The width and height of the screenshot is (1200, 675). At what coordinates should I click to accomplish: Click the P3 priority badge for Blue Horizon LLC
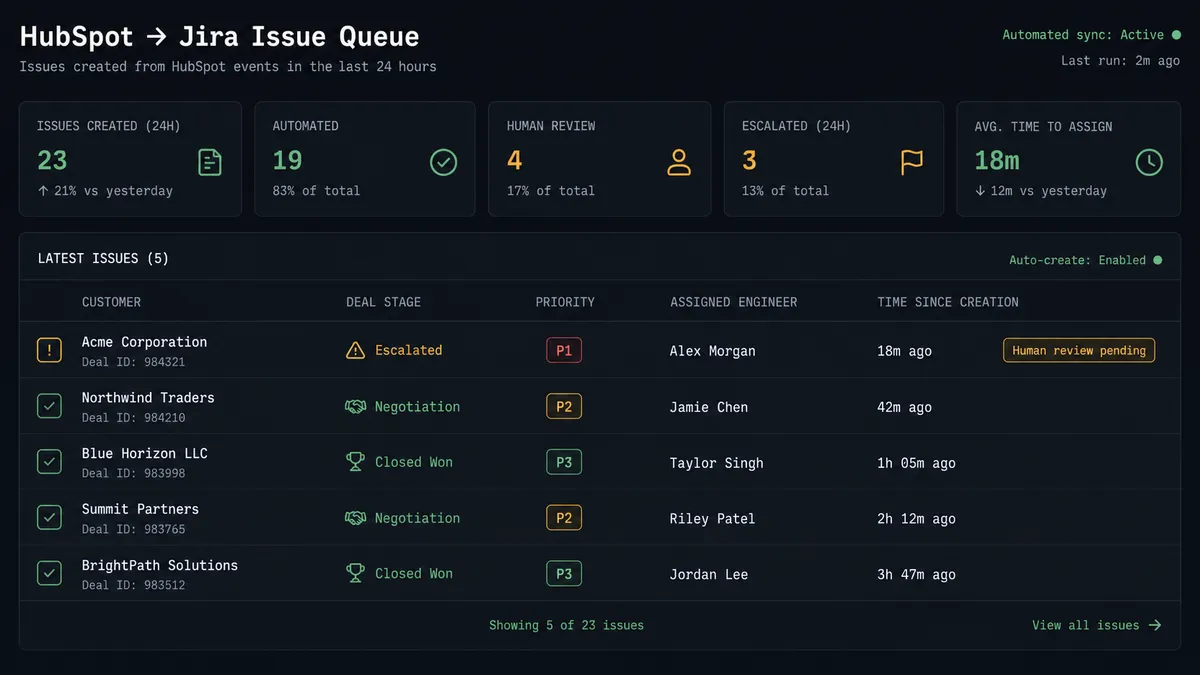[564, 462]
